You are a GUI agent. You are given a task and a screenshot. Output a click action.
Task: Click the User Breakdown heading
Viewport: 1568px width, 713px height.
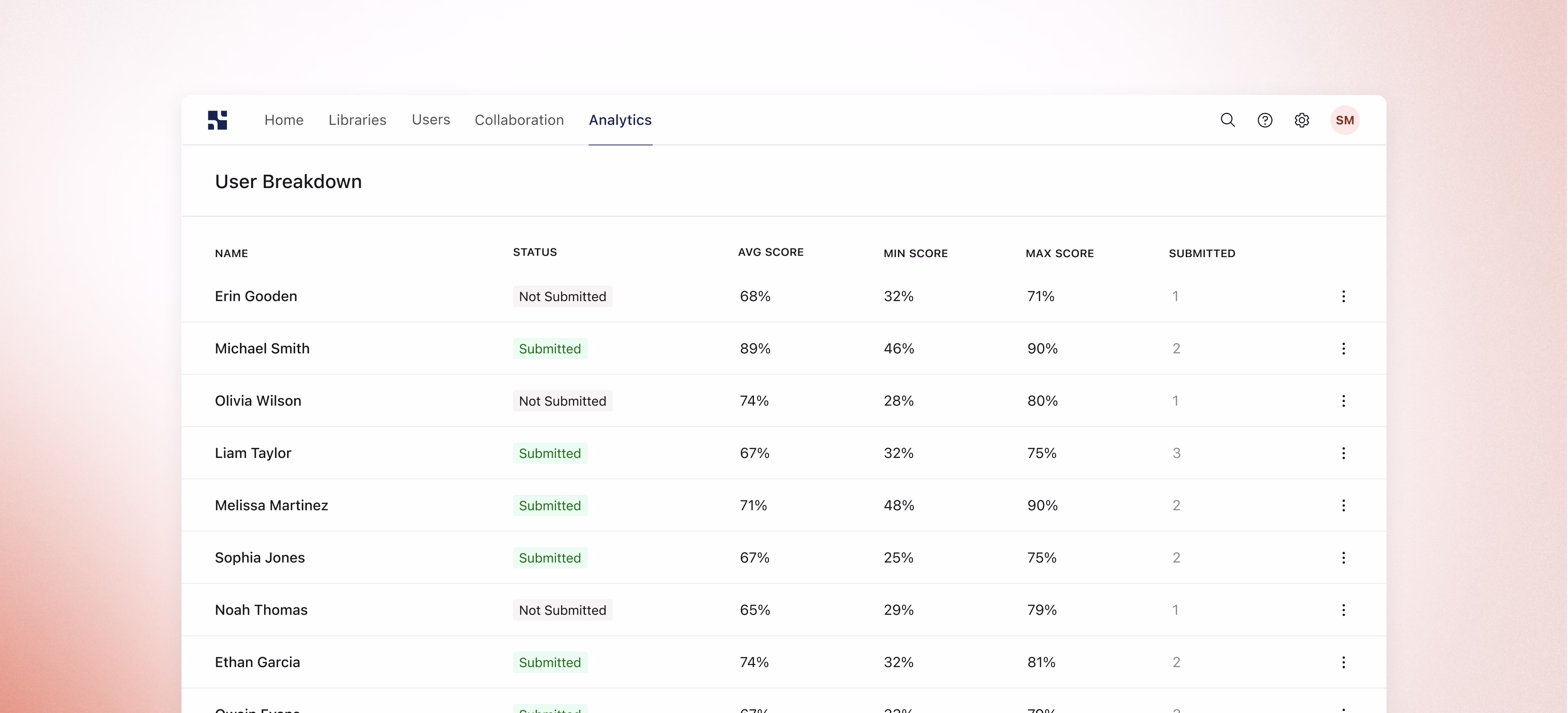tap(289, 181)
